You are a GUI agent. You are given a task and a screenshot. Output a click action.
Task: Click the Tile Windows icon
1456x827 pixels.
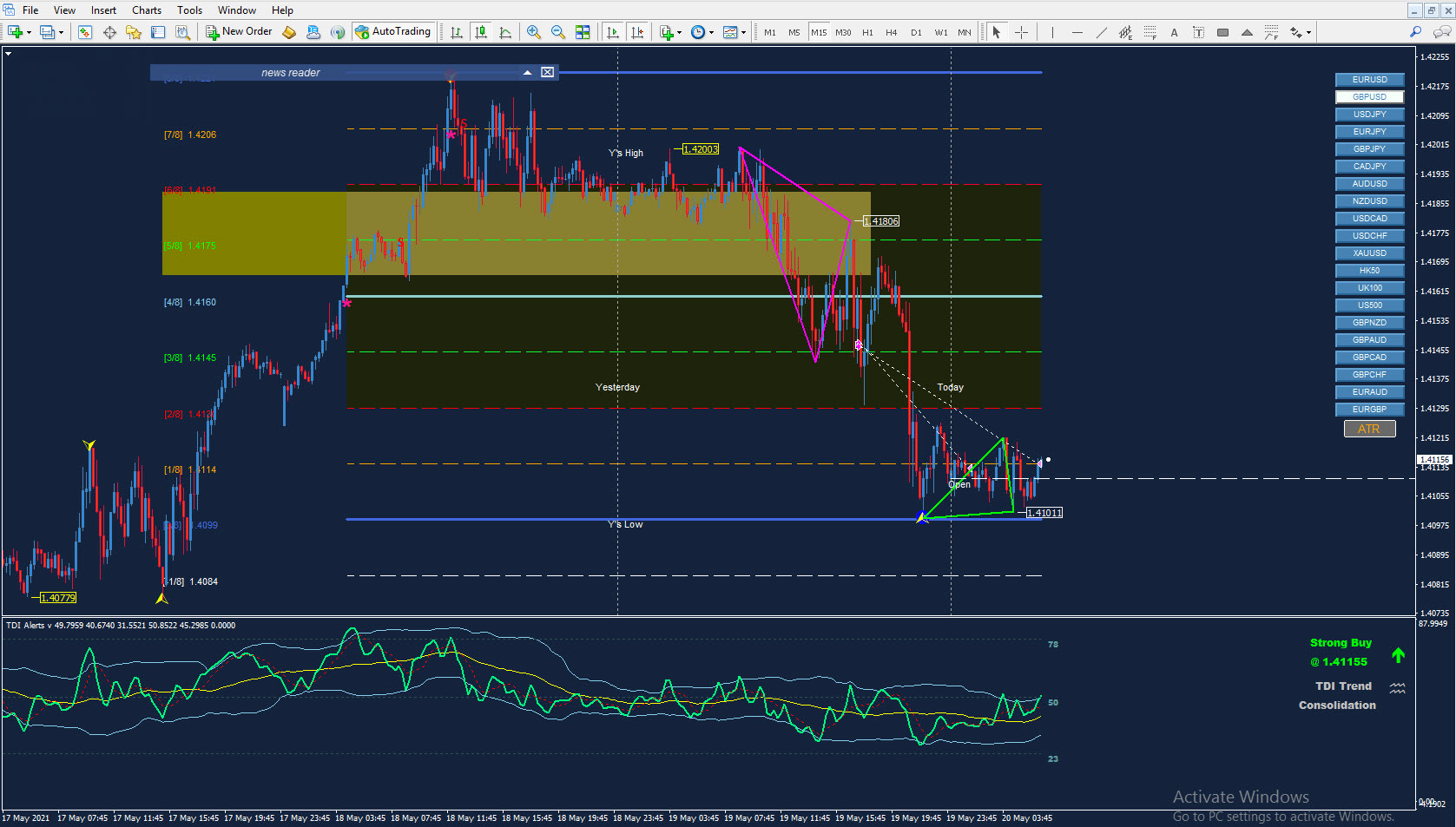tap(583, 32)
